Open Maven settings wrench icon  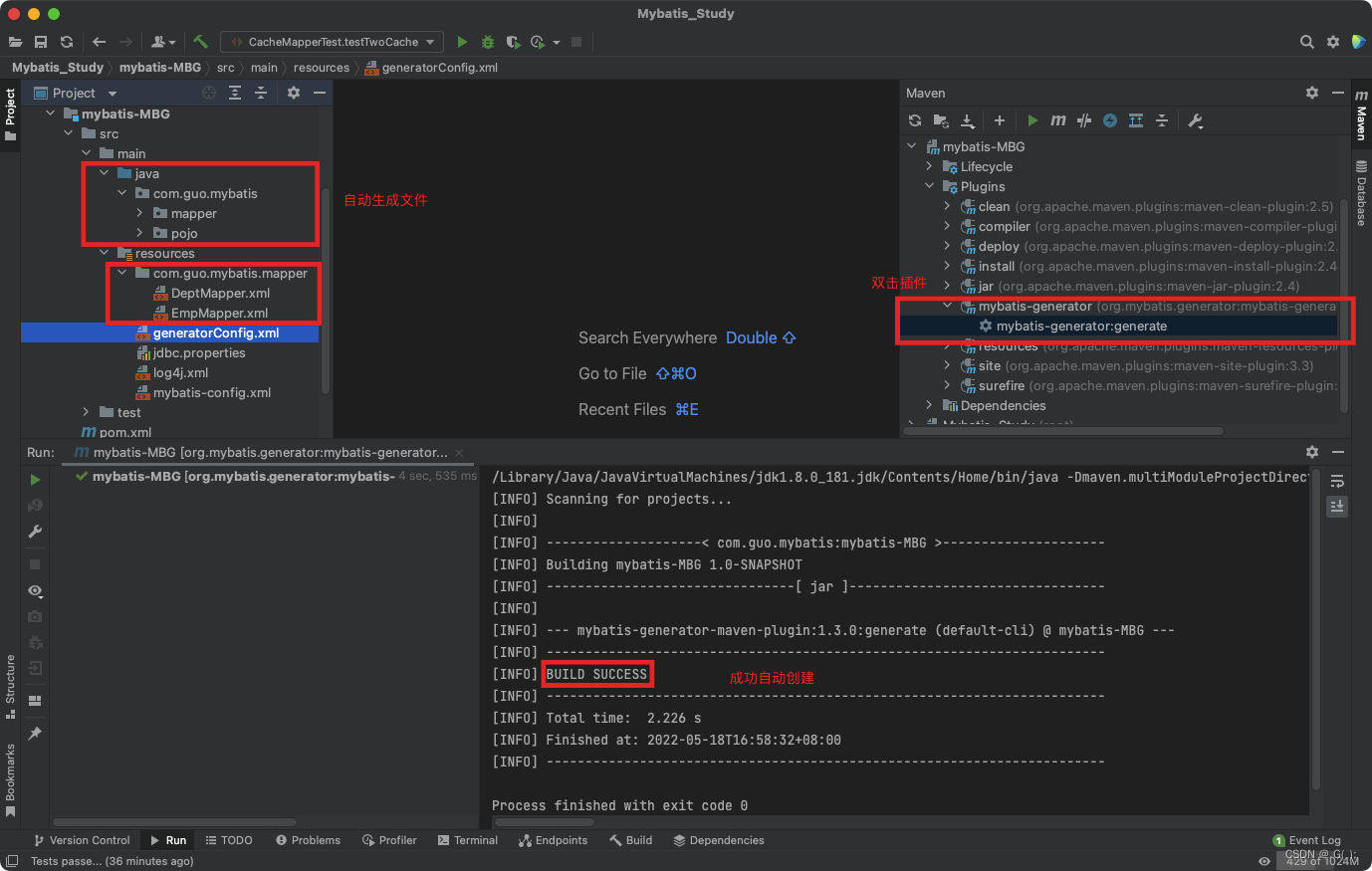[x=1196, y=120]
